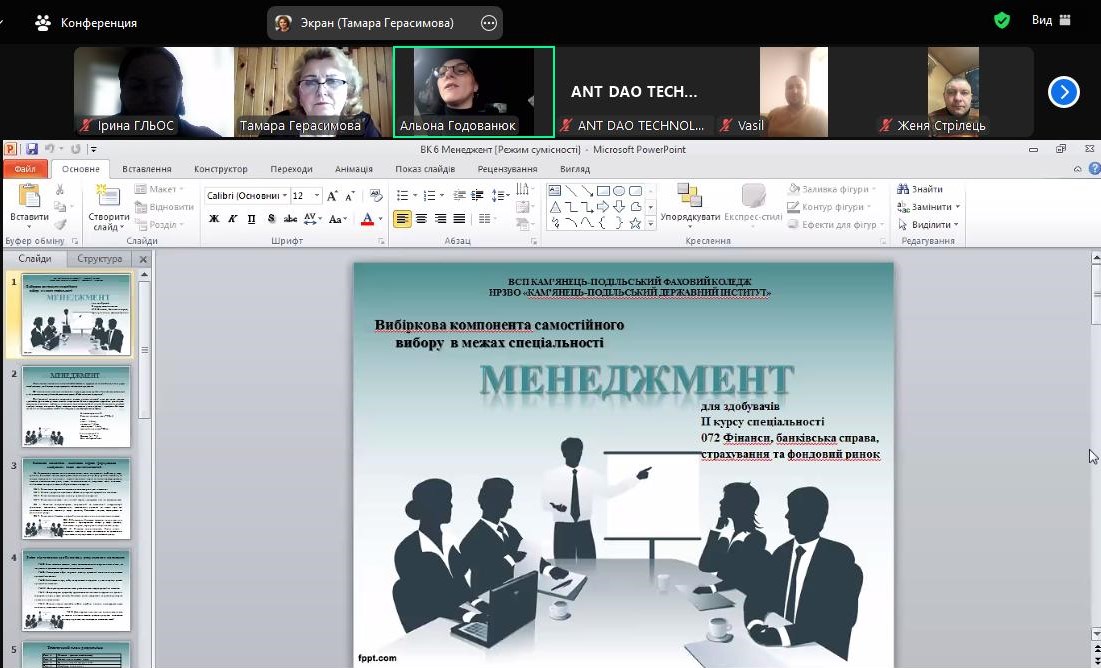The width and height of the screenshot is (1101, 668).
Task: Open the Вставлення ribbon tab
Action: click(146, 169)
